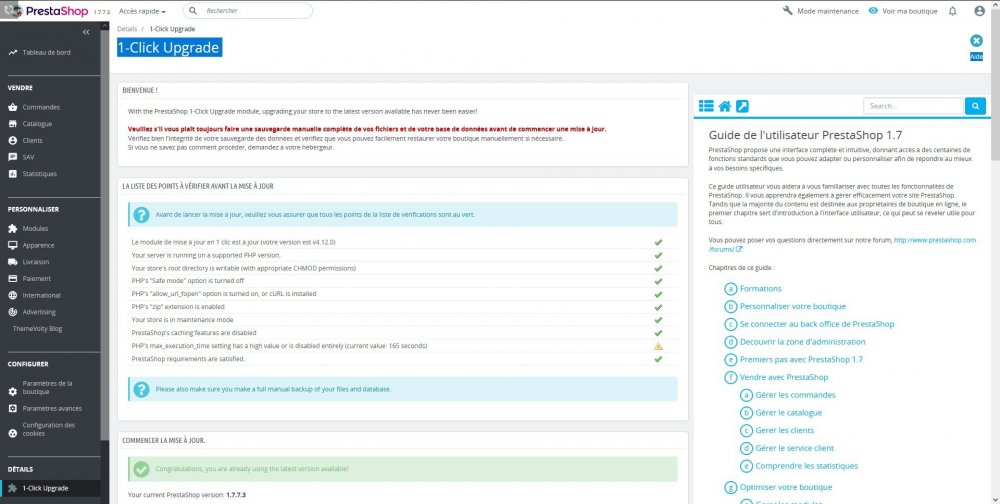Click question icon in backup notice
1000x504 pixels.
[142, 389]
